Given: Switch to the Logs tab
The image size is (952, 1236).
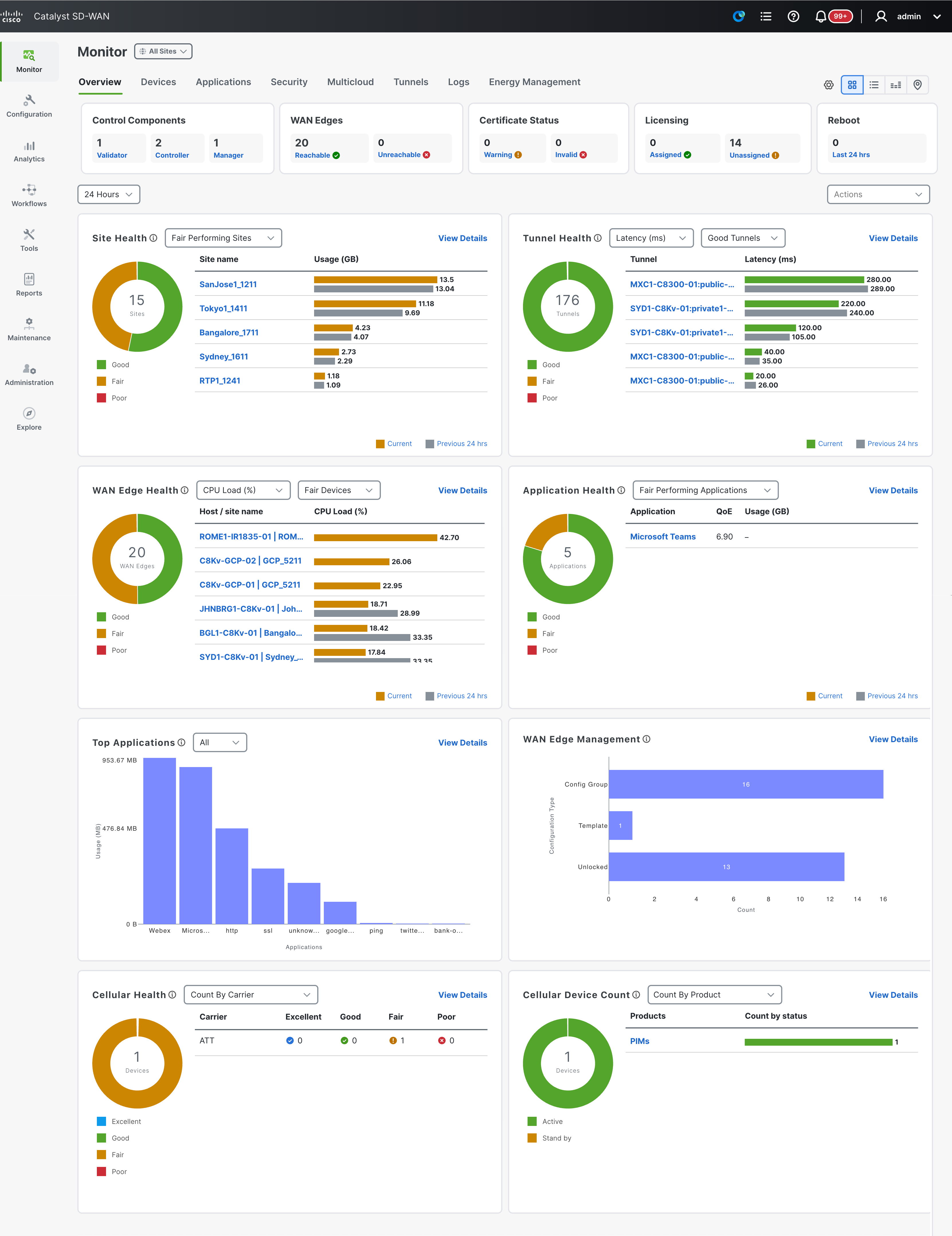Looking at the screenshot, I should click(x=458, y=82).
